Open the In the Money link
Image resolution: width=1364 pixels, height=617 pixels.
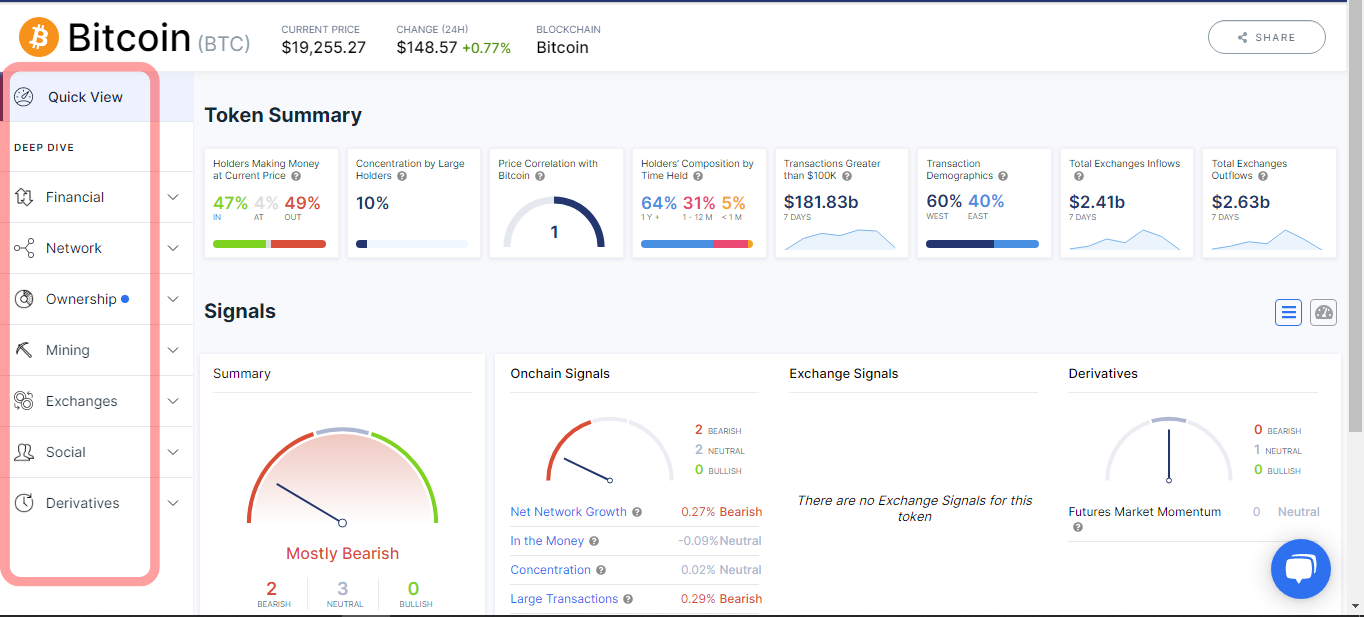(x=547, y=541)
